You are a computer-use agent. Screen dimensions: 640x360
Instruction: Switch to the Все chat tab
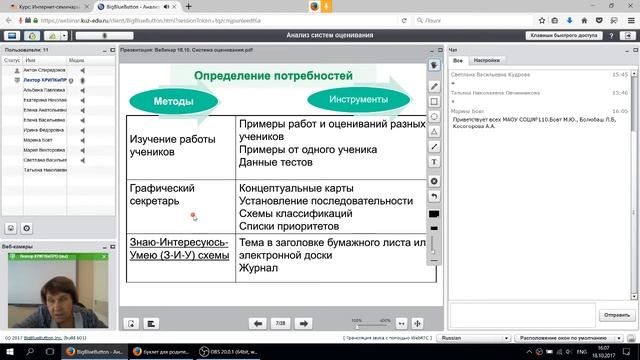[458, 60]
